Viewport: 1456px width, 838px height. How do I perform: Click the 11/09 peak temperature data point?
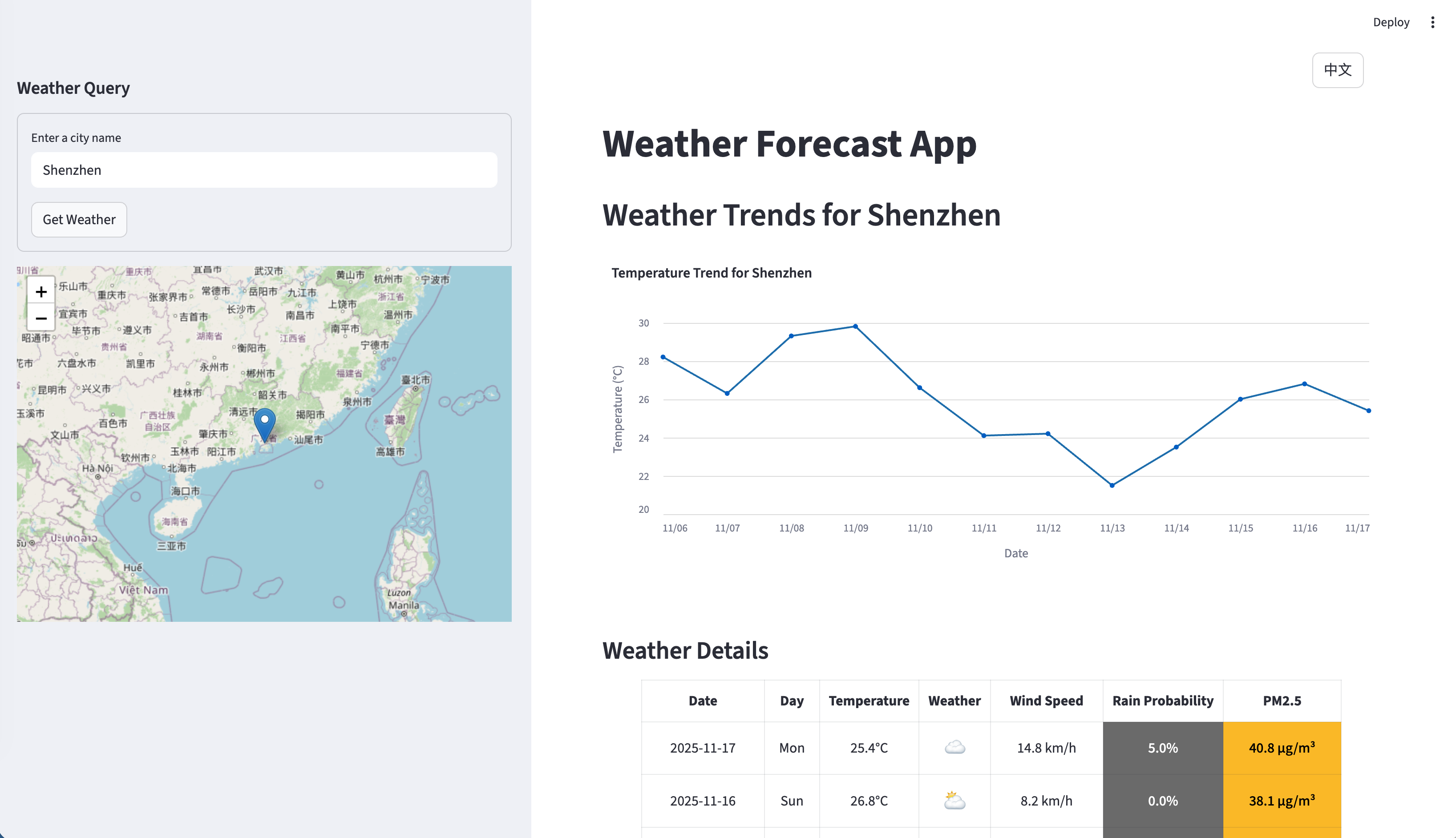[x=856, y=326]
